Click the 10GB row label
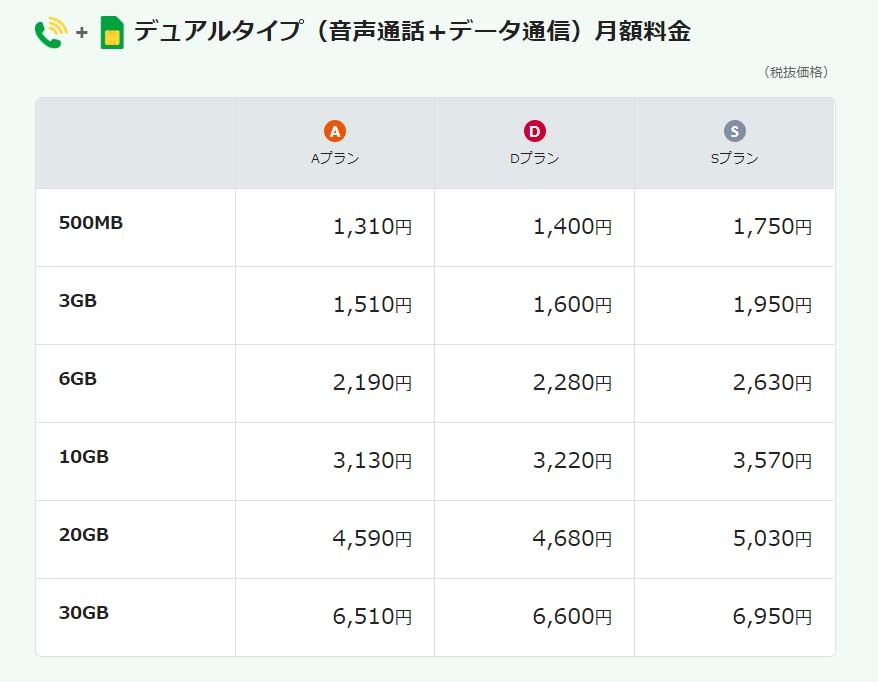Screen dimensions: 878x682 [x=84, y=457]
